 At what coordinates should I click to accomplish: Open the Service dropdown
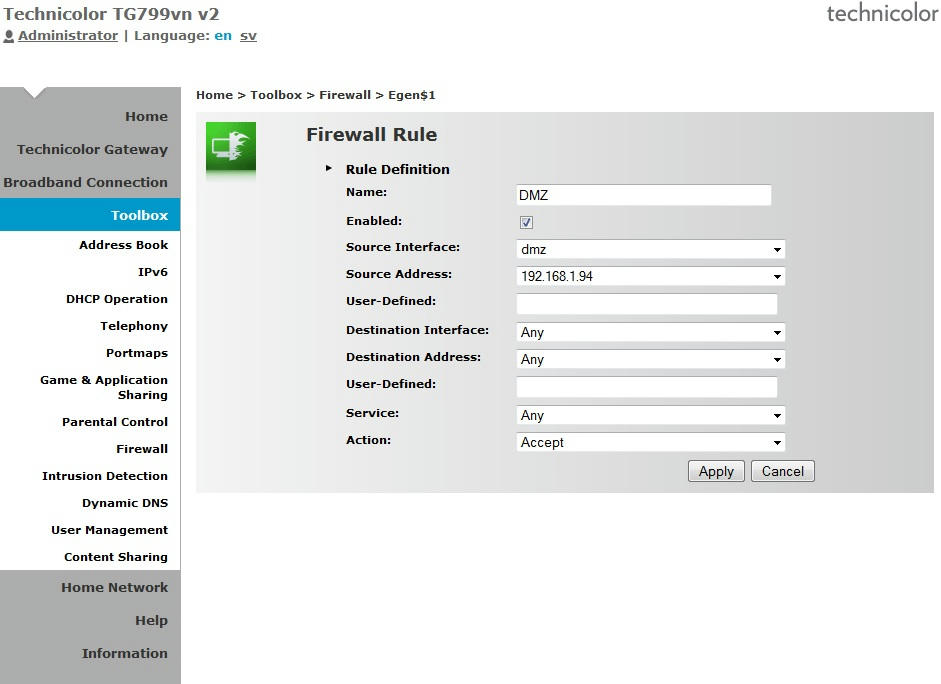tap(650, 416)
